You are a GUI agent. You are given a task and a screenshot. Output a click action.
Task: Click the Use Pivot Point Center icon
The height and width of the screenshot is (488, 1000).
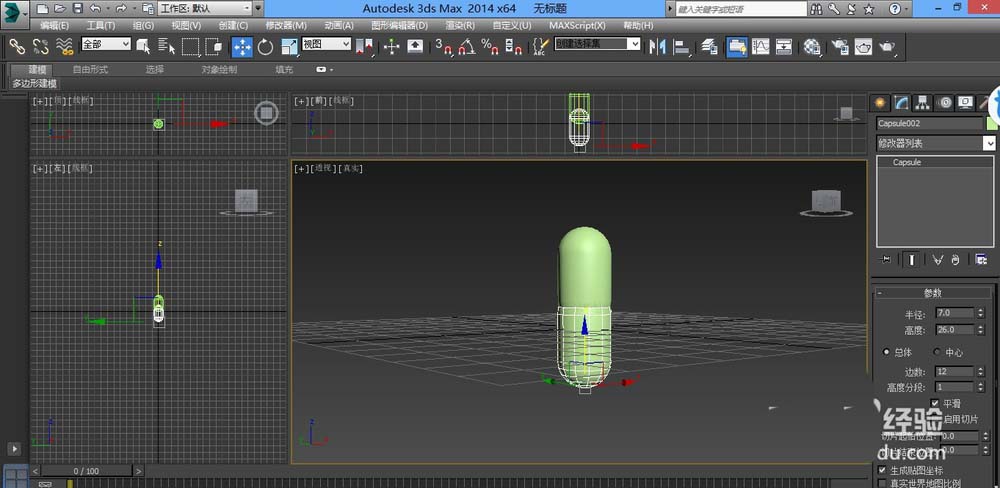(364, 47)
